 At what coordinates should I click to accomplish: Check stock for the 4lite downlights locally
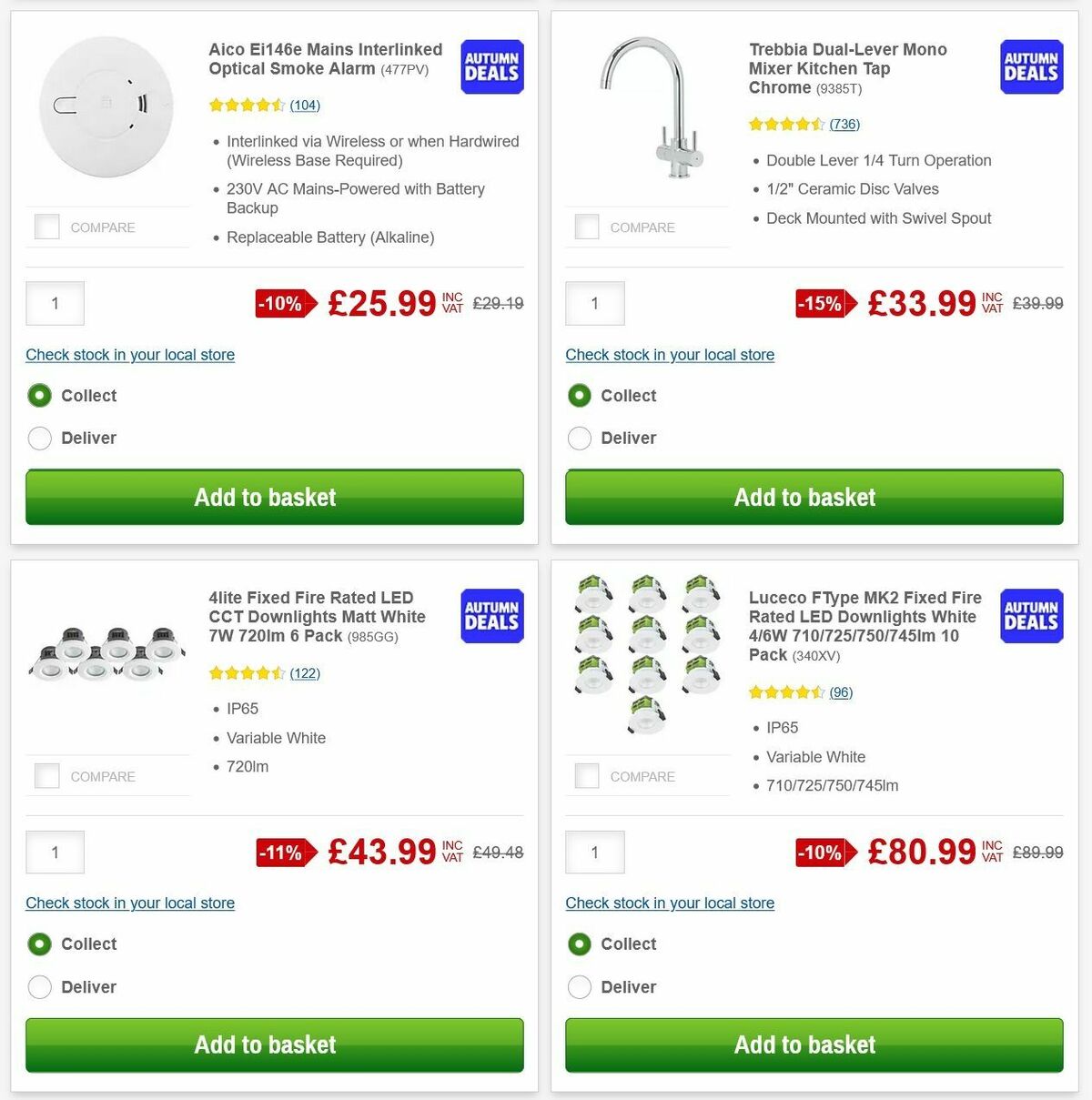130,903
